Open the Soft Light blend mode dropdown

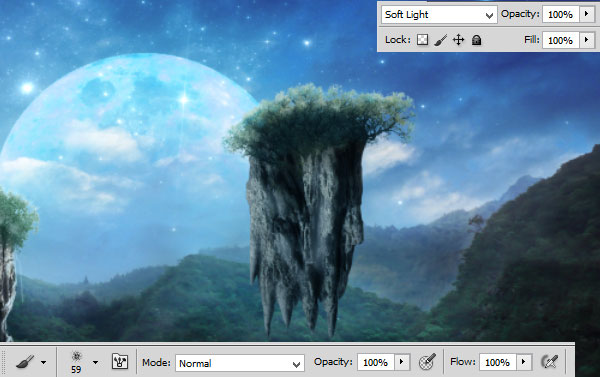[439, 15]
